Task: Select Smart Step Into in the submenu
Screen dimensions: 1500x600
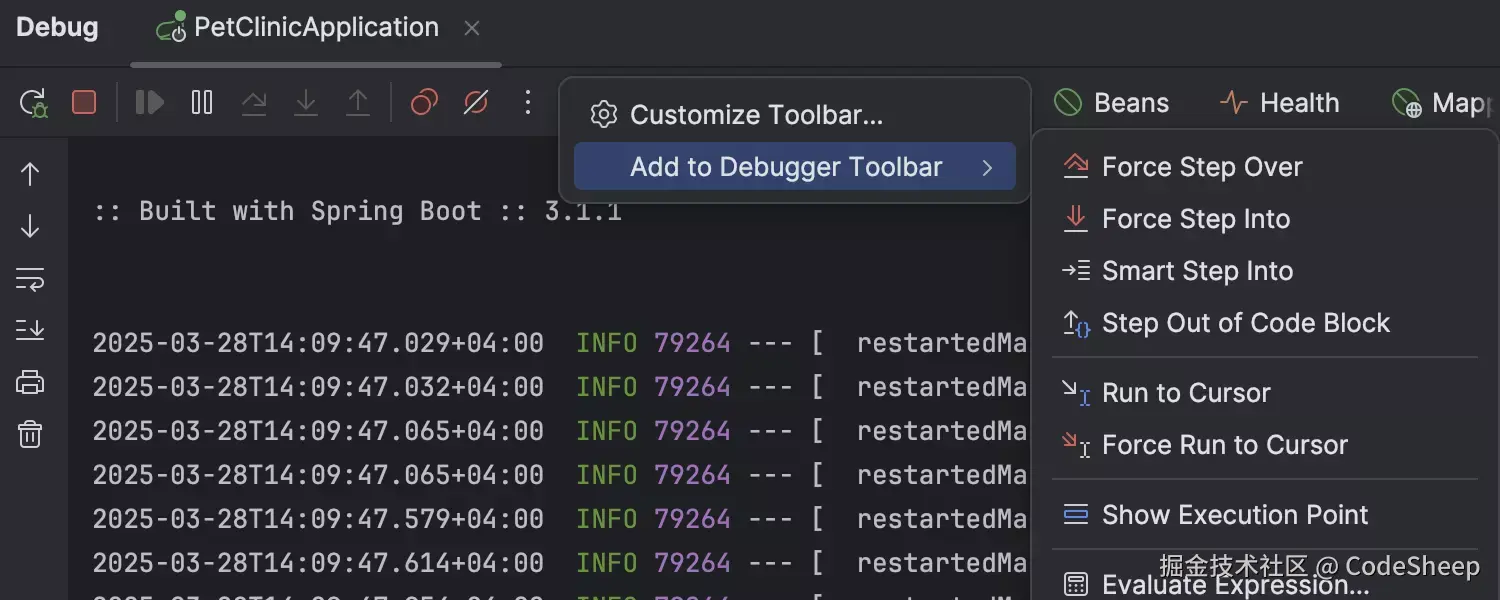Action: pyautogui.click(x=1197, y=271)
